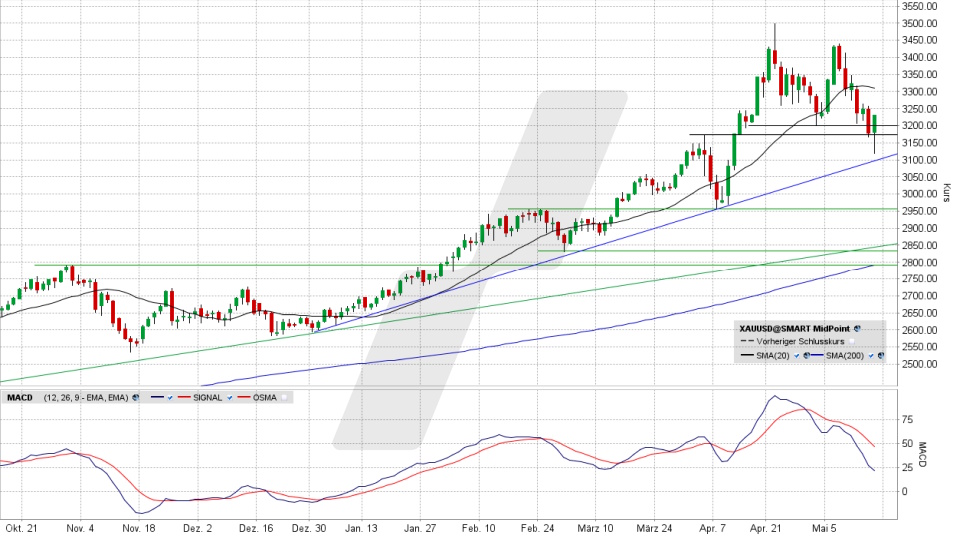Viewport: 960px width, 540px height.
Task: Click the bold MACD panel title
Action: 20,397
